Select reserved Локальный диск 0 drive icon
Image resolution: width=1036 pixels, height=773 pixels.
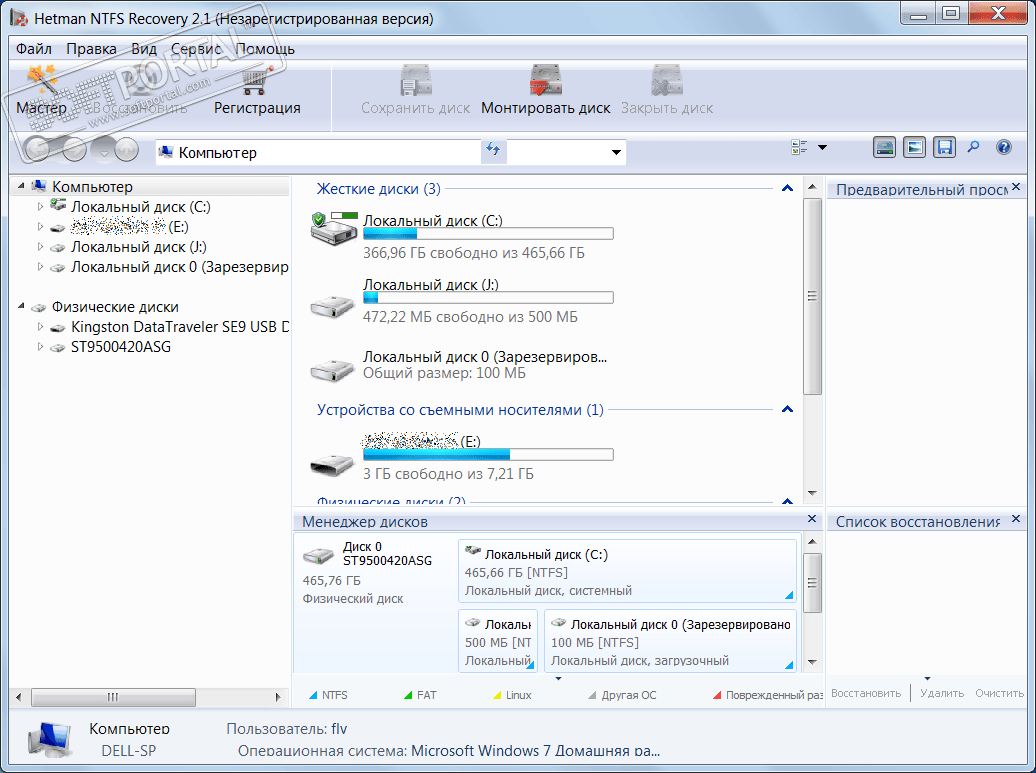click(x=333, y=370)
